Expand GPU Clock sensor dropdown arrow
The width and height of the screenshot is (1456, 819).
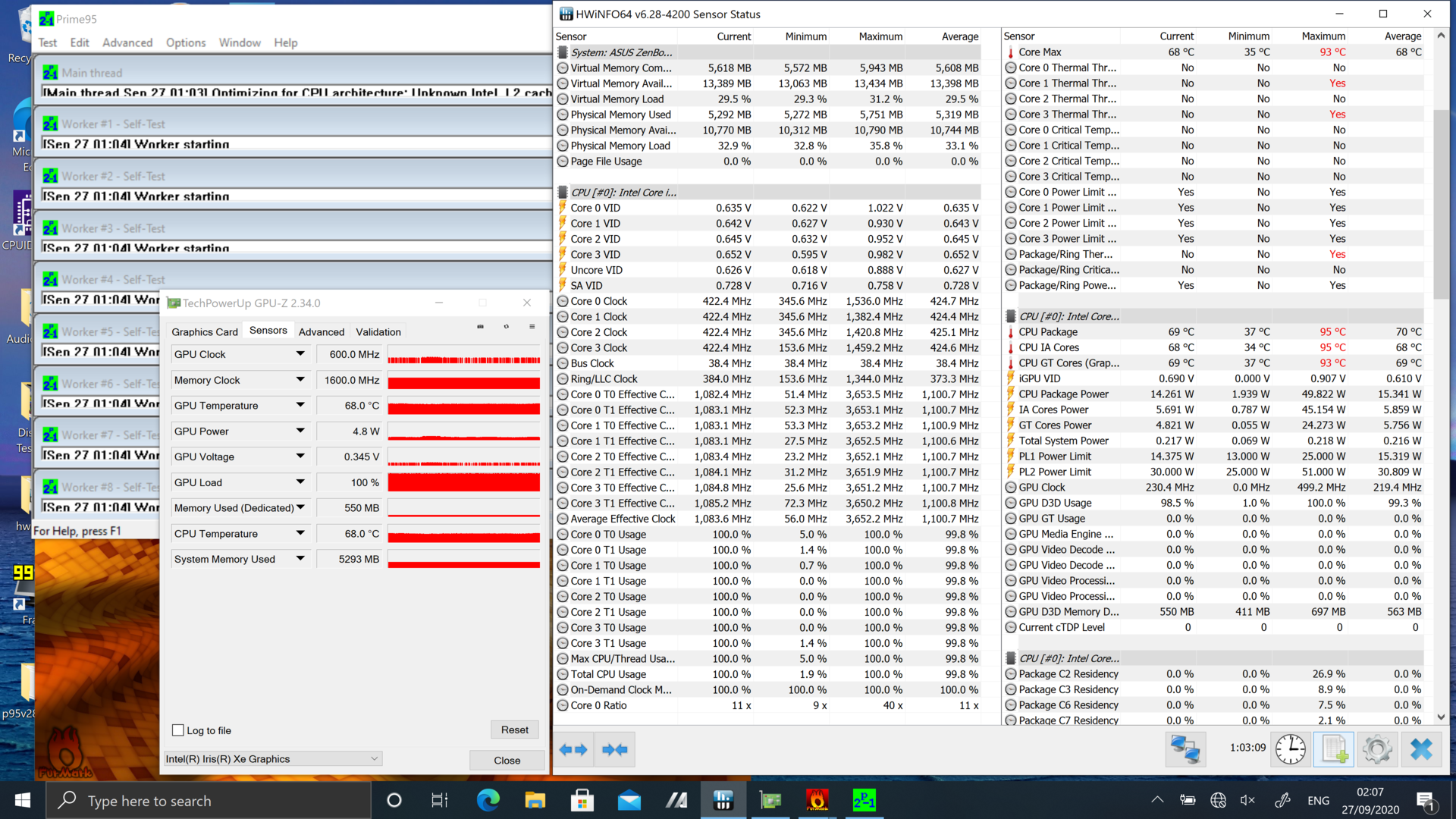point(300,354)
